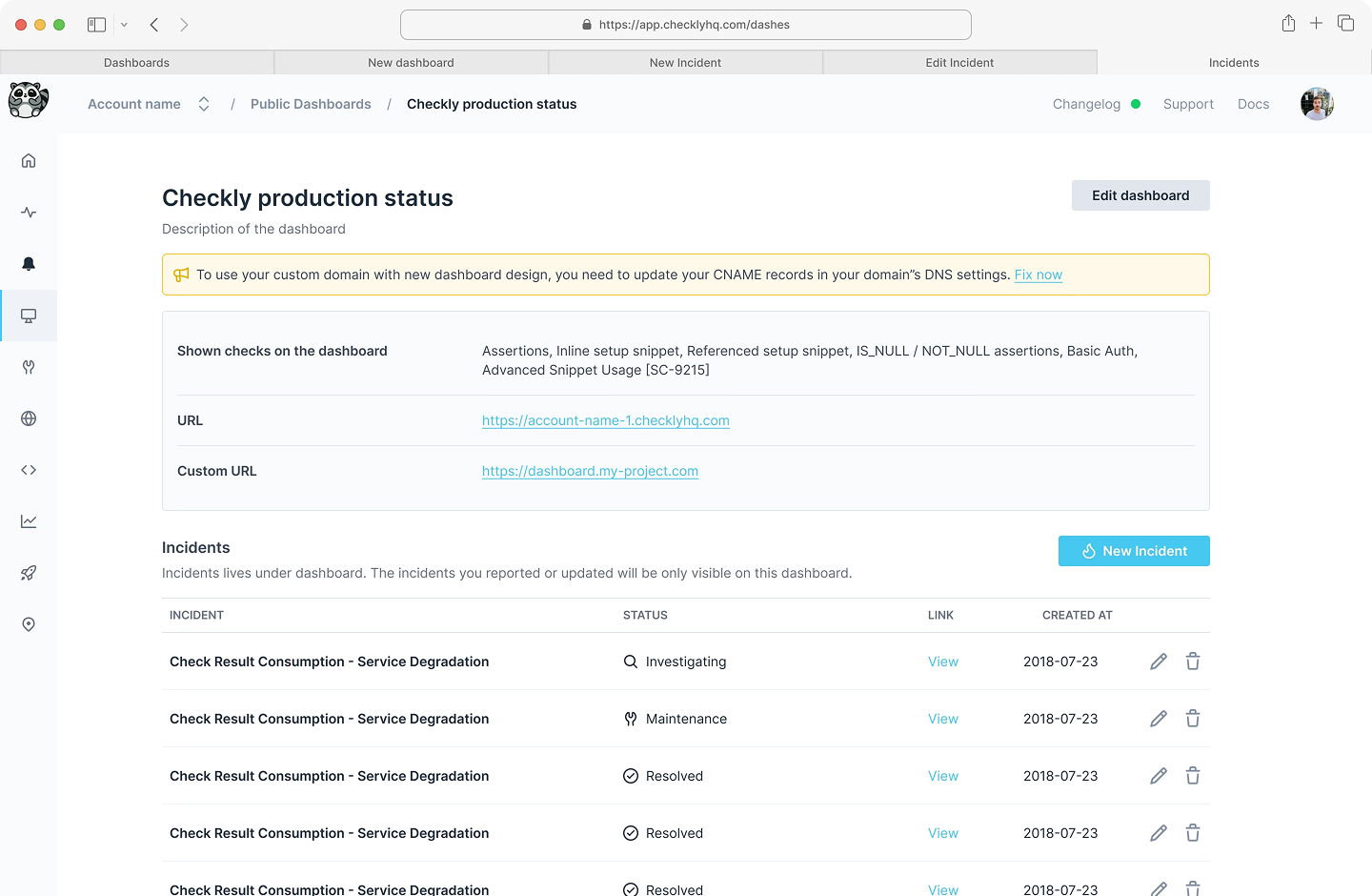Open View link for the Maintenance incident
Screen dimensions: 1372x896
tap(943, 719)
